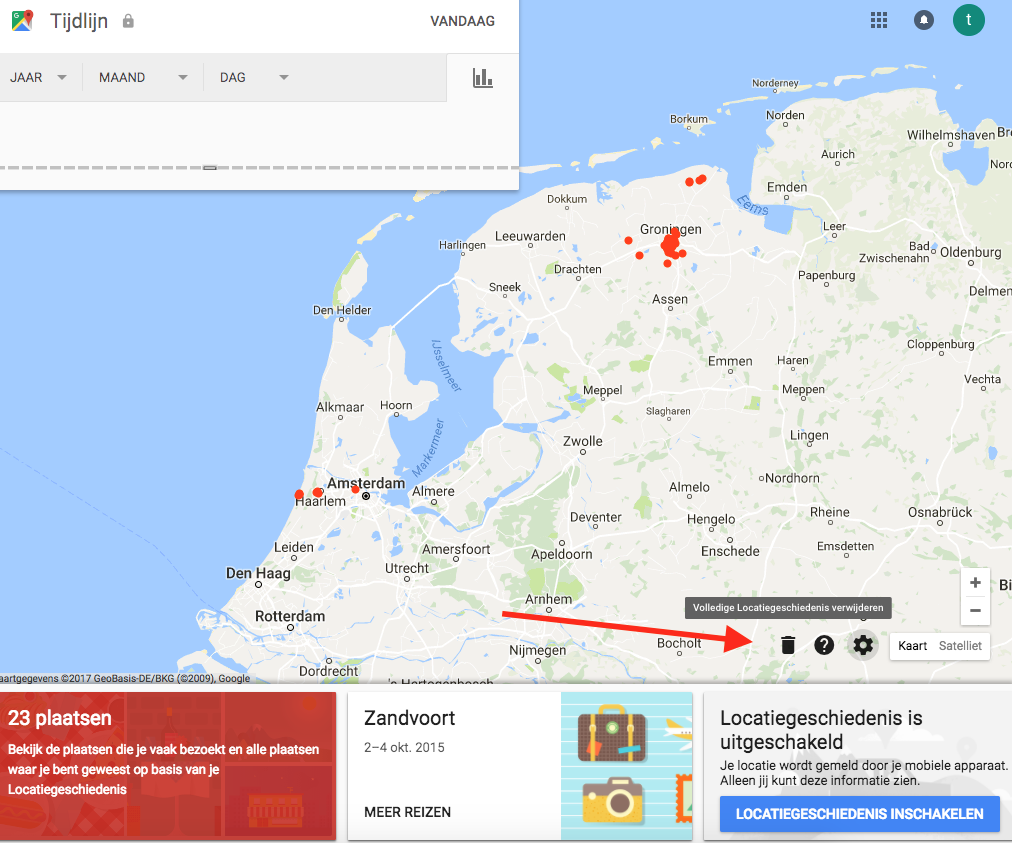This screenshot has width=1012, height=843.
Task: Open the timeline bar chart view
Action: click(483, 77)
